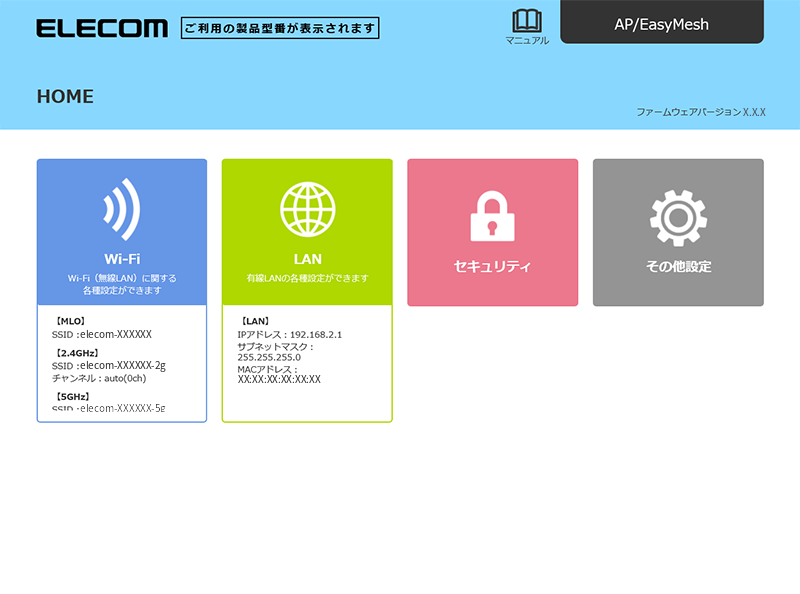Click the 【2.4GHz】 heading
This screenshot has height=594, width=800.
point(77,353)
